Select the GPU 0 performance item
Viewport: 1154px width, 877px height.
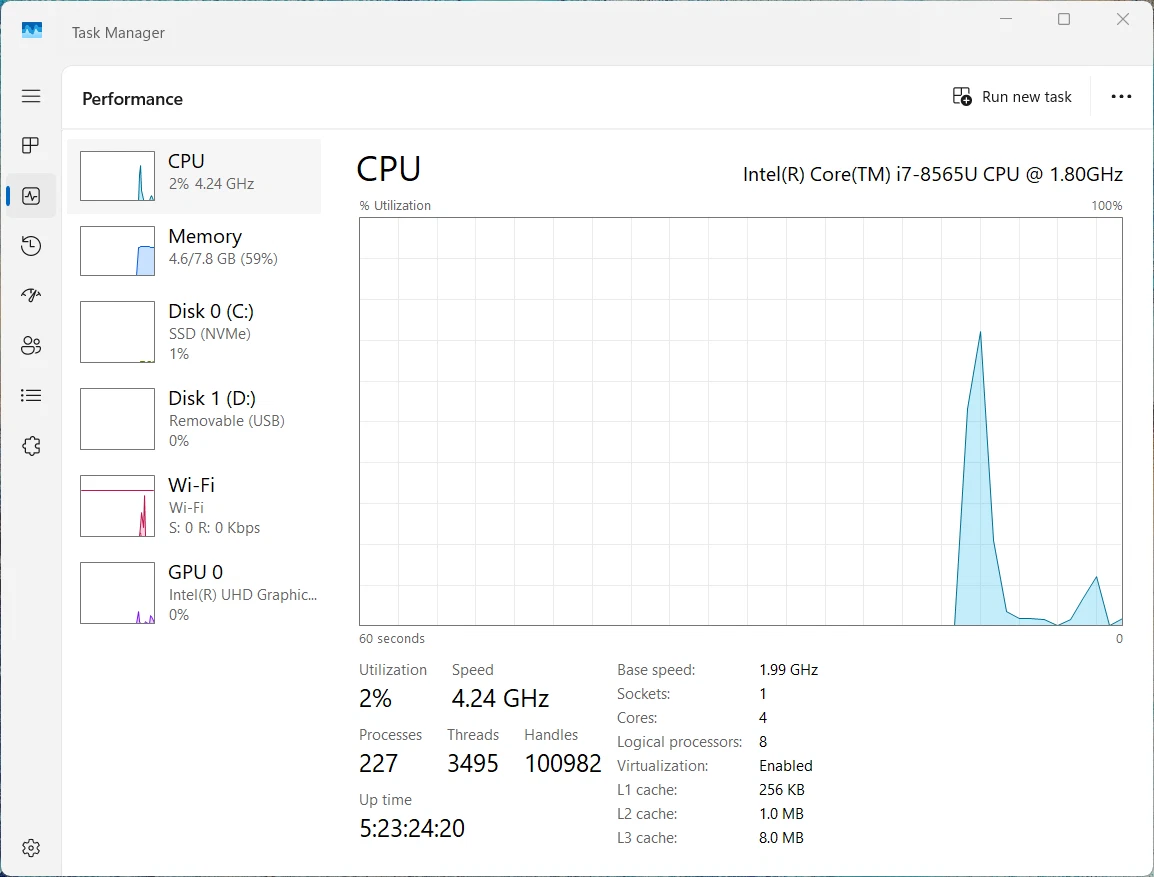pos(194,592)
